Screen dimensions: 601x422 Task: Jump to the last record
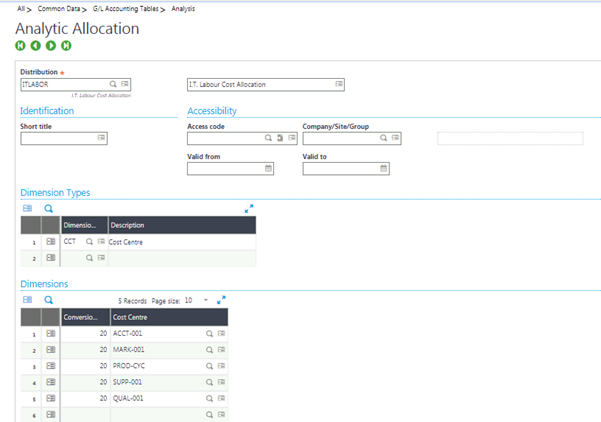click(66, 46)
